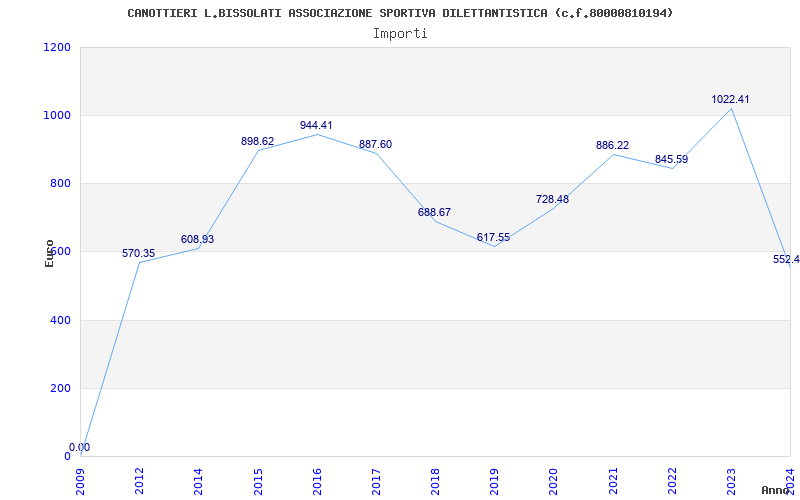Select the 2016 x-axis year label
The height and width of the screenshot is (500, 800).
coord(317,481)
